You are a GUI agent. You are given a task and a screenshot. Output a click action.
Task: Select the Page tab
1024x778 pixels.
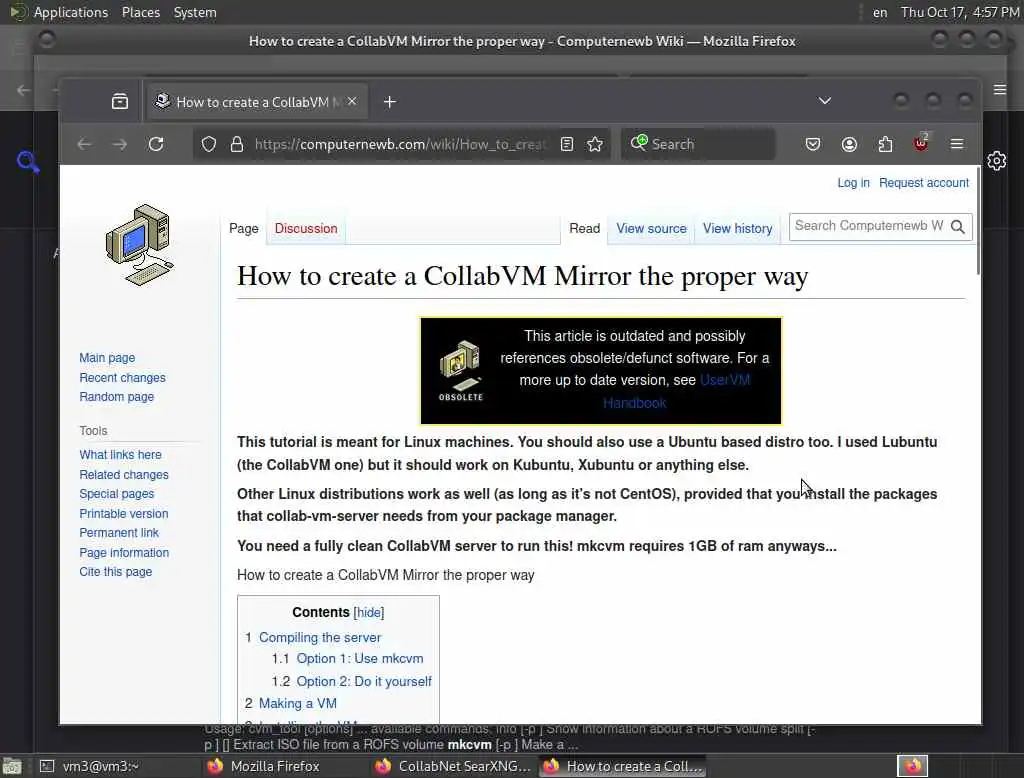(244, 229)
